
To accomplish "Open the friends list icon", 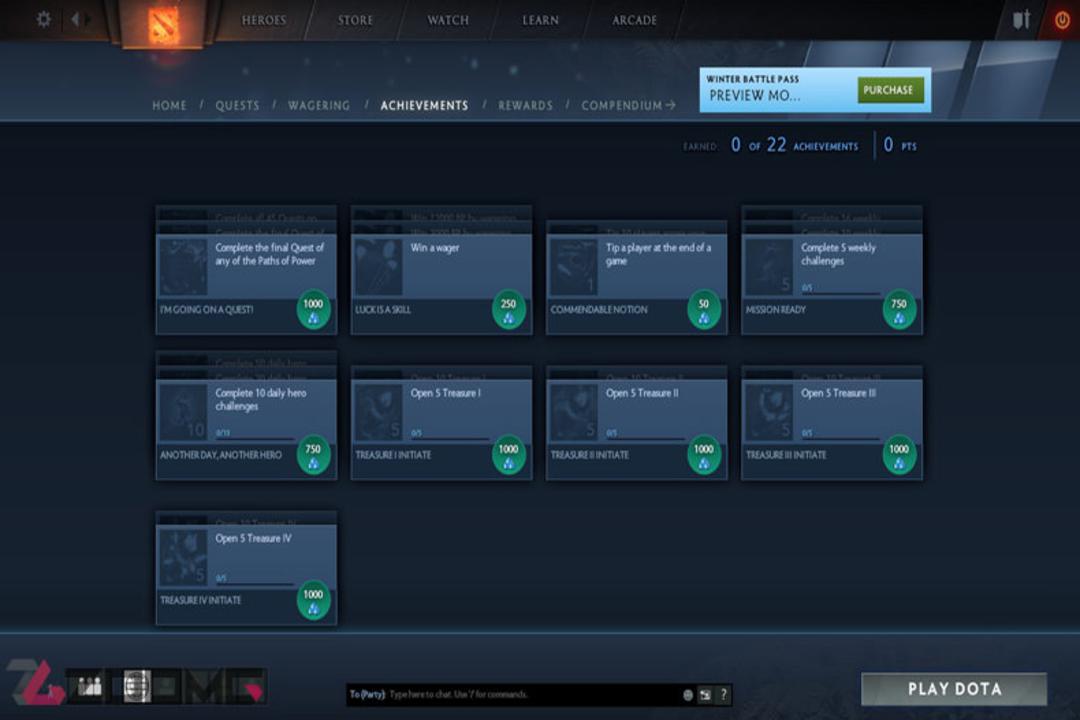I will point(90,686).
